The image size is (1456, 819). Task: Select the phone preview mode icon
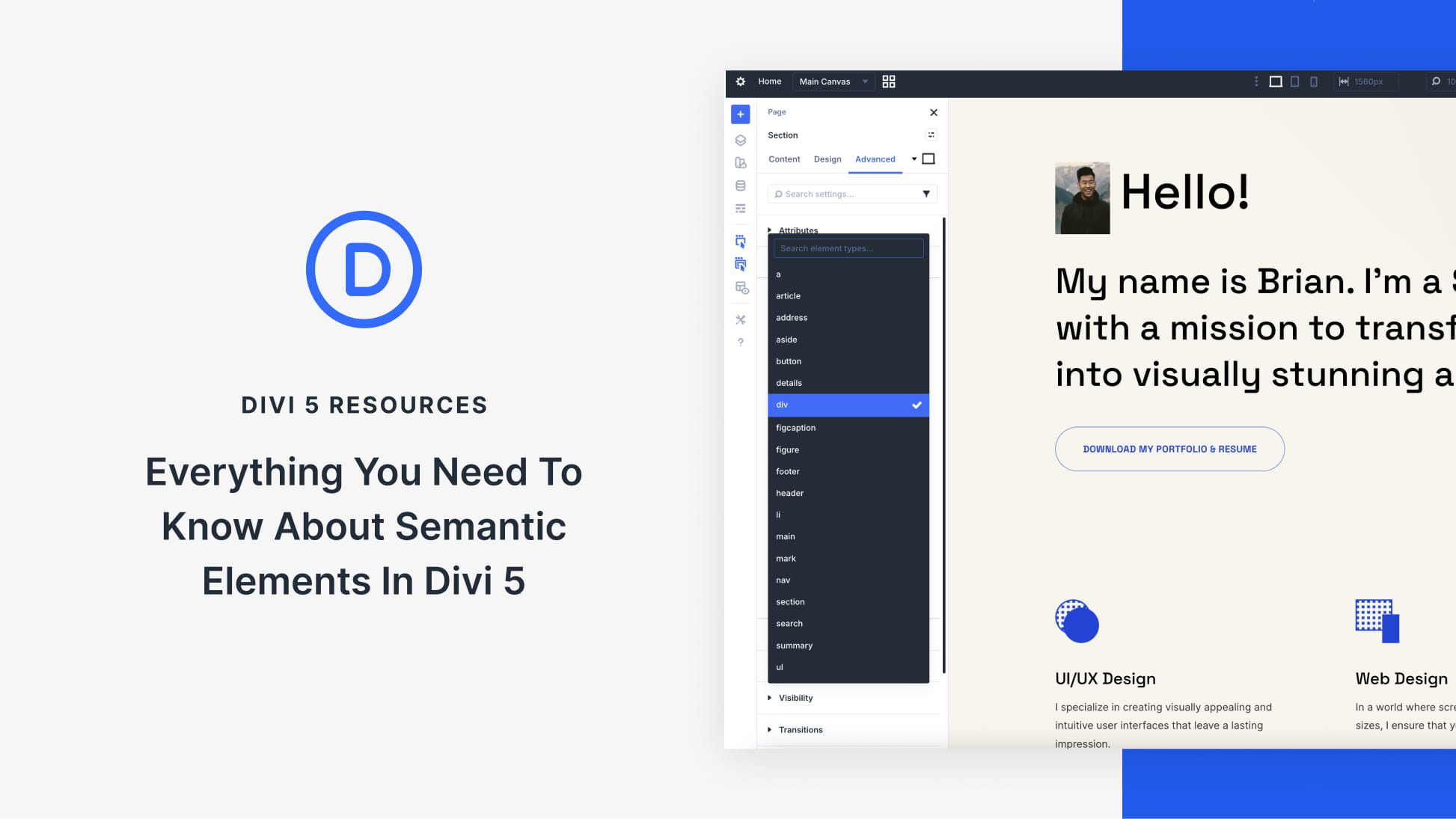[x=1314, y=81]
